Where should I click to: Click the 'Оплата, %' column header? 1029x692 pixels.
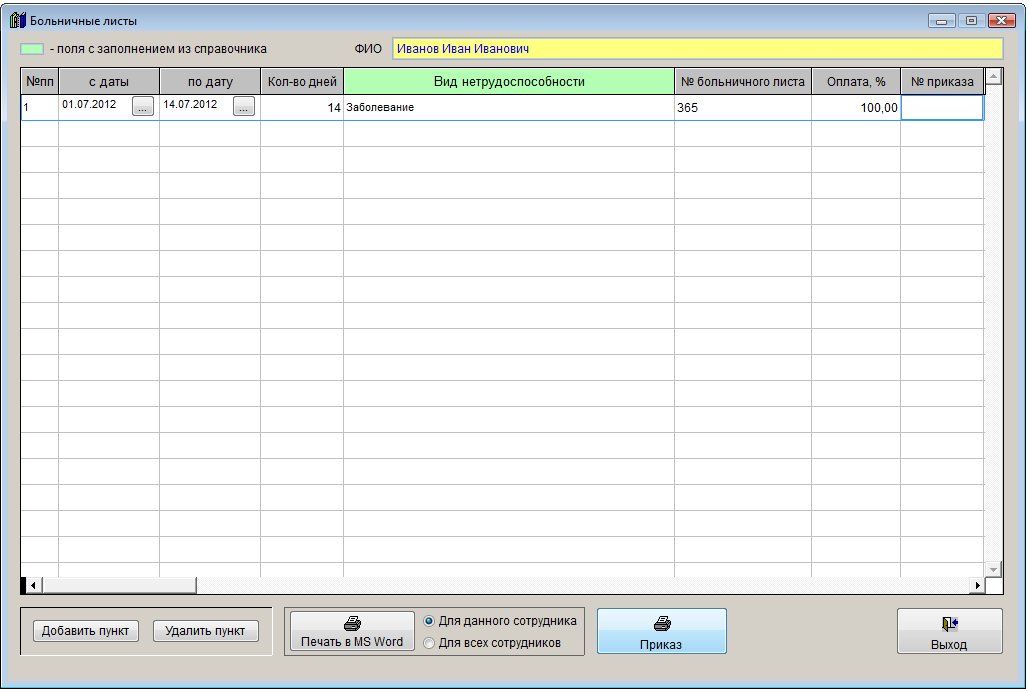coord(856,81)
